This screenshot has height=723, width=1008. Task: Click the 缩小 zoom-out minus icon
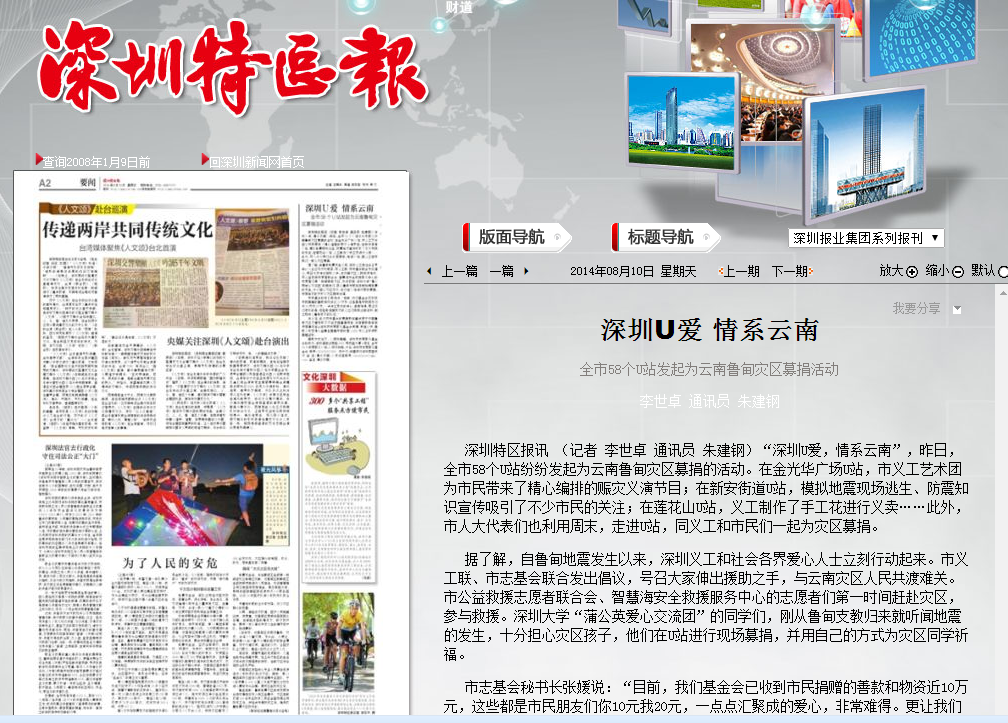point(957,271)
